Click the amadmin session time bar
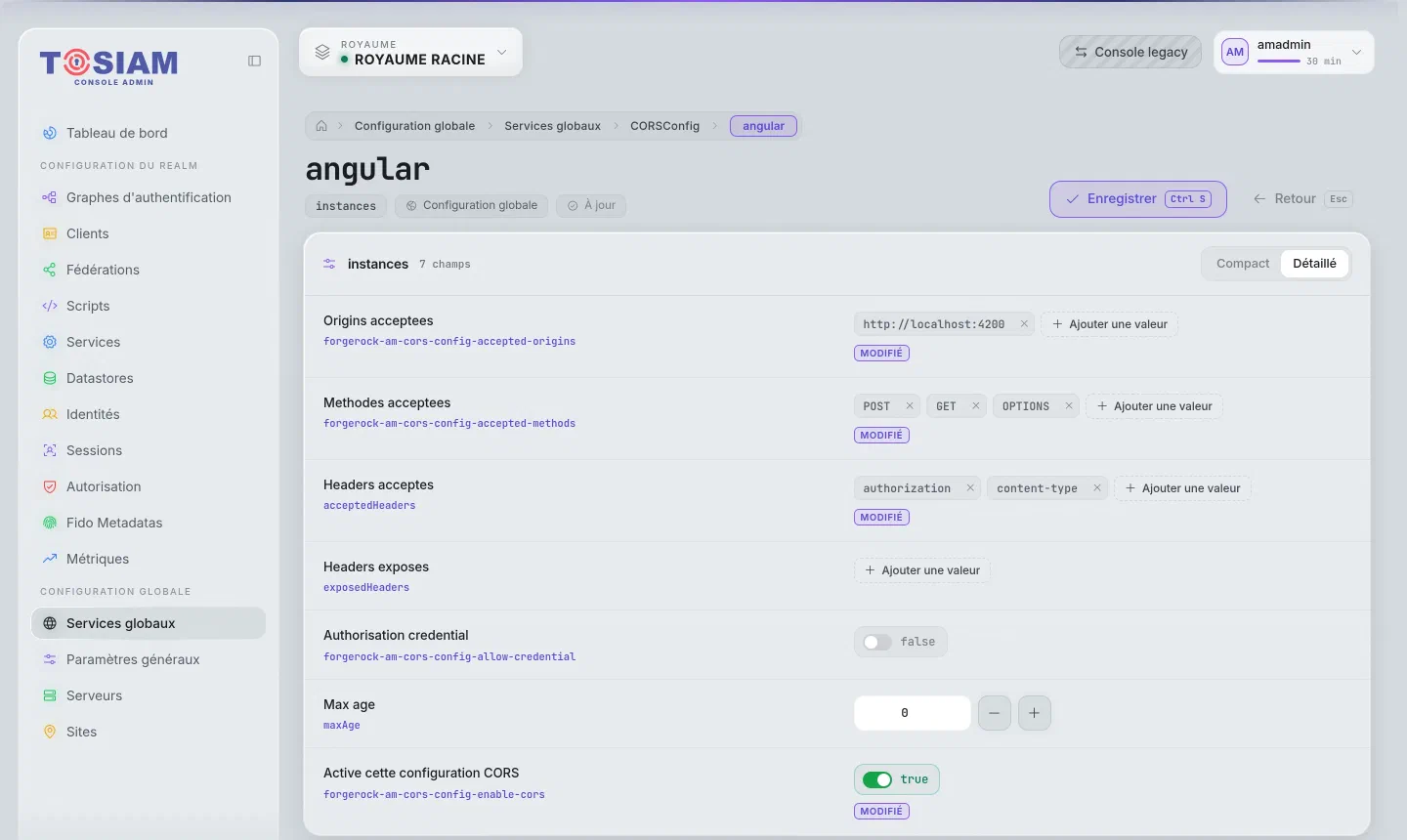The image size is (1407, 840). coord(1278,62)
